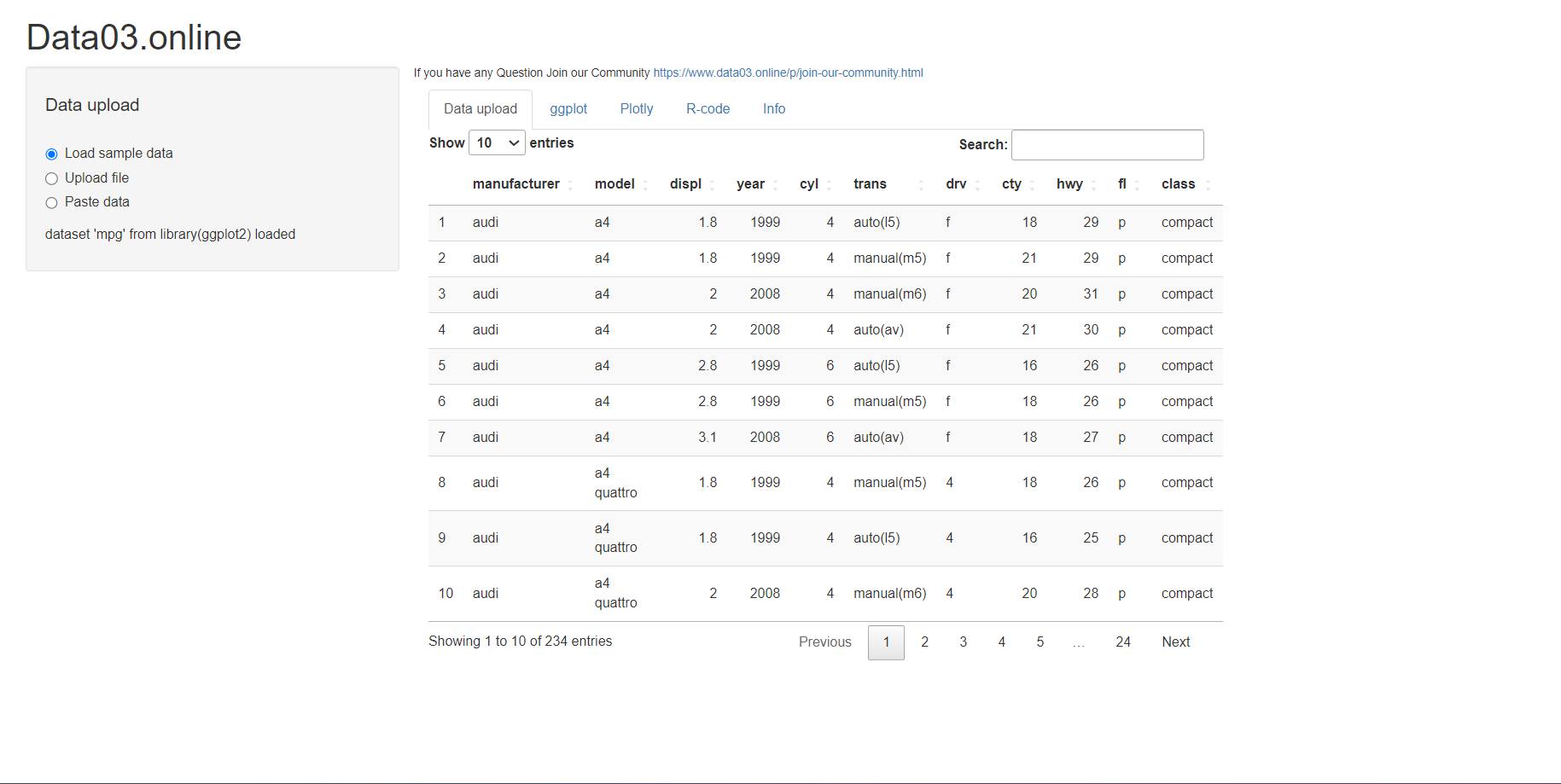This screenshot has height=784, width=1561.
Task: Jump to page 3 of entries
Action: point(963,642)
